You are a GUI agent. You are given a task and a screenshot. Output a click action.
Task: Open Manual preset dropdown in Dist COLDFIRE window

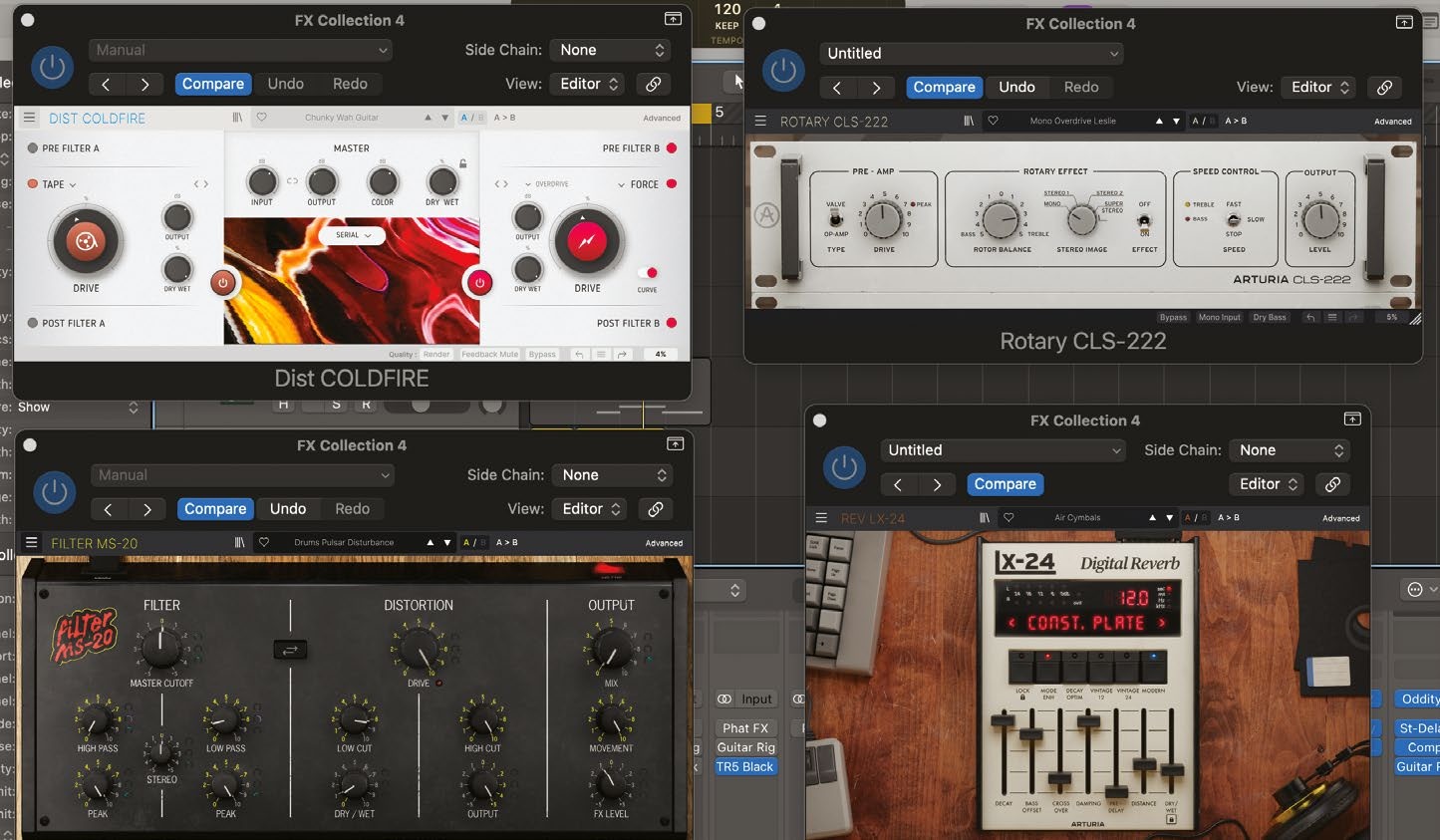[x=240, y=50]
